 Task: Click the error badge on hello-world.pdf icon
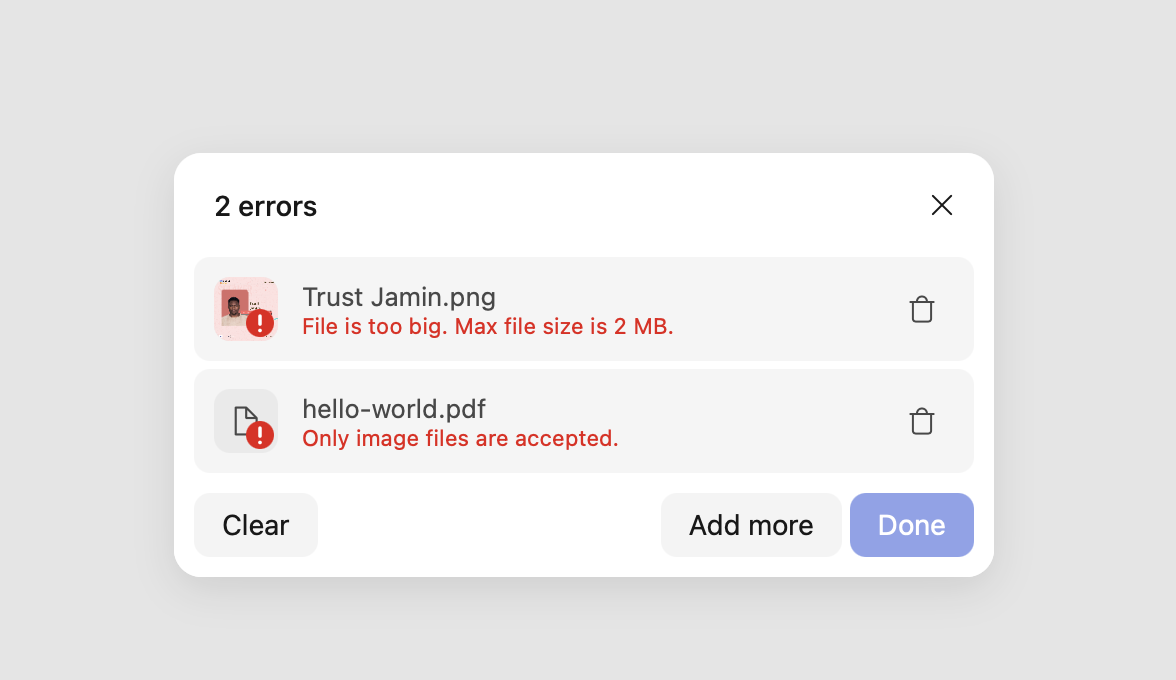tap(260, 435)
